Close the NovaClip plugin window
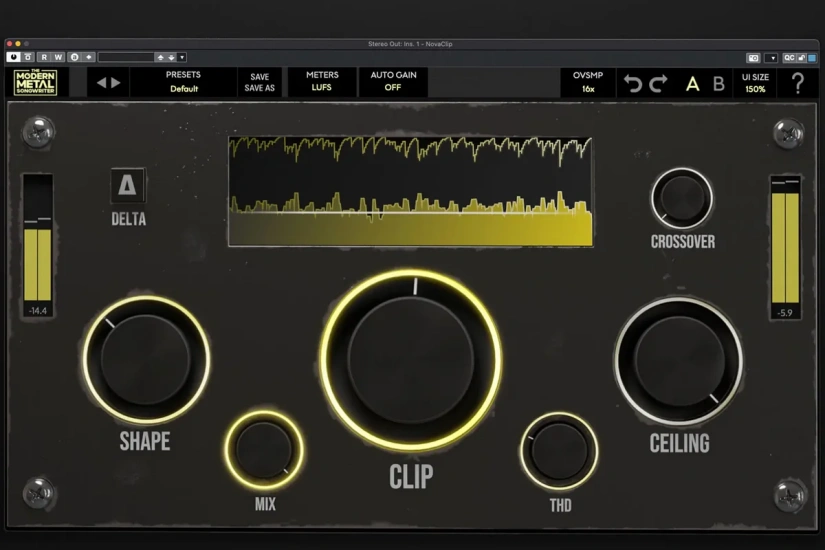825x550 pixels. [x=9, y=44]
